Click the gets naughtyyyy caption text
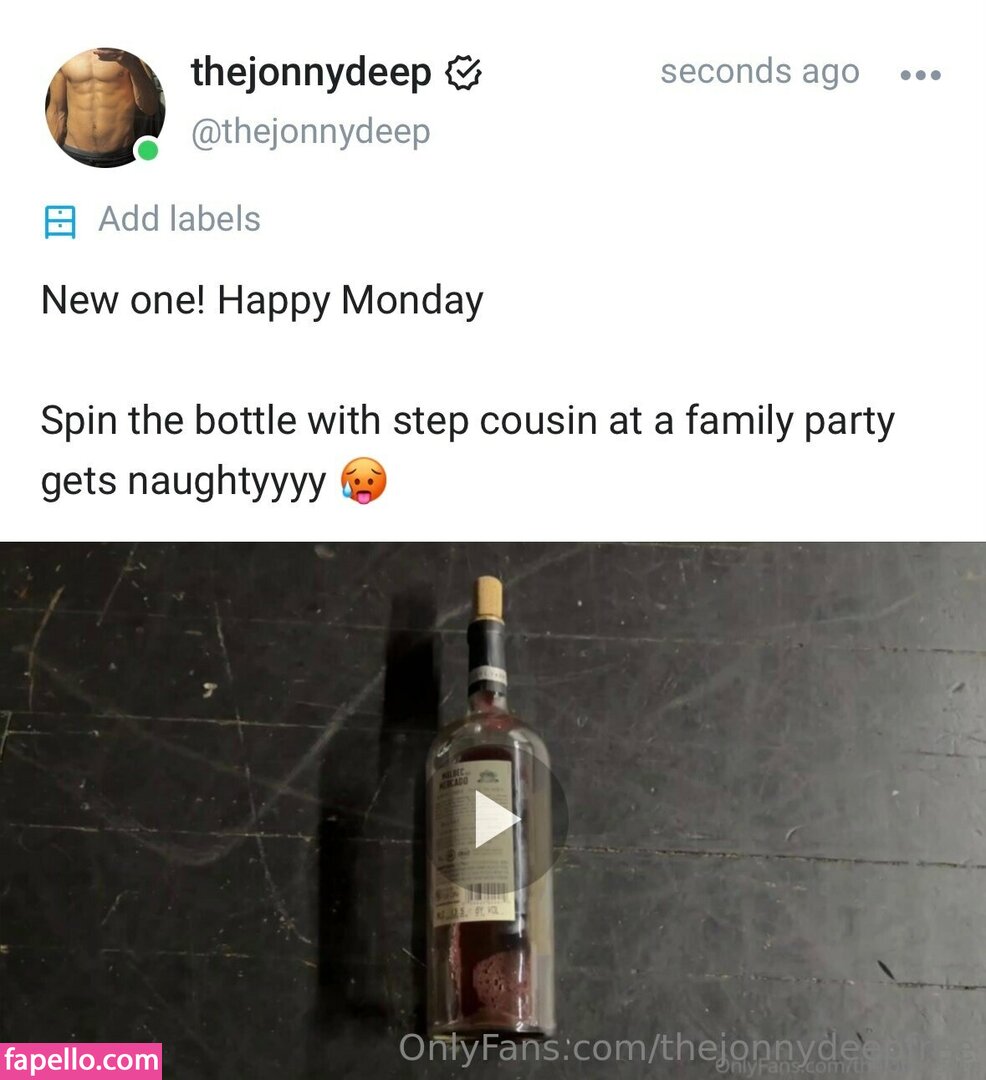This screenshot has width=986, height=1080. pyautogui.click(x=183, y=481)
